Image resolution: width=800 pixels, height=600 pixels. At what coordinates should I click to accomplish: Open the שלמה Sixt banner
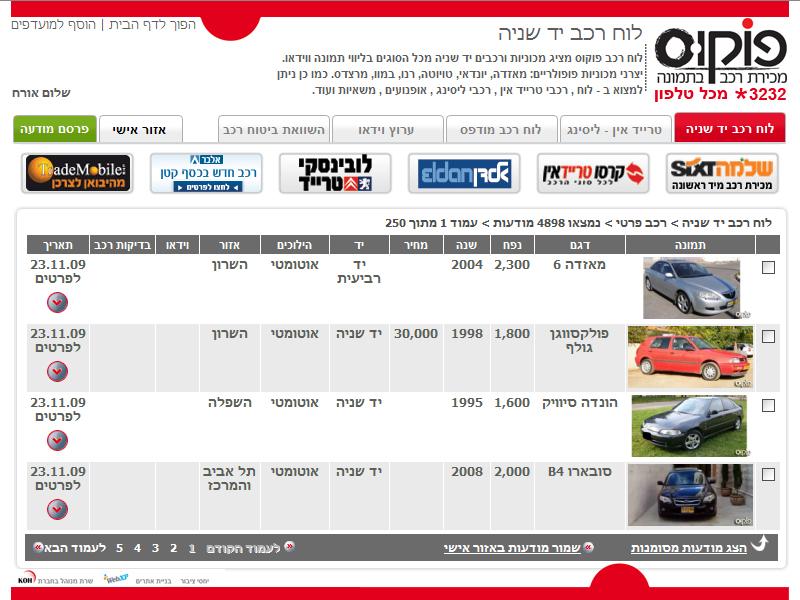pos(722,173)
